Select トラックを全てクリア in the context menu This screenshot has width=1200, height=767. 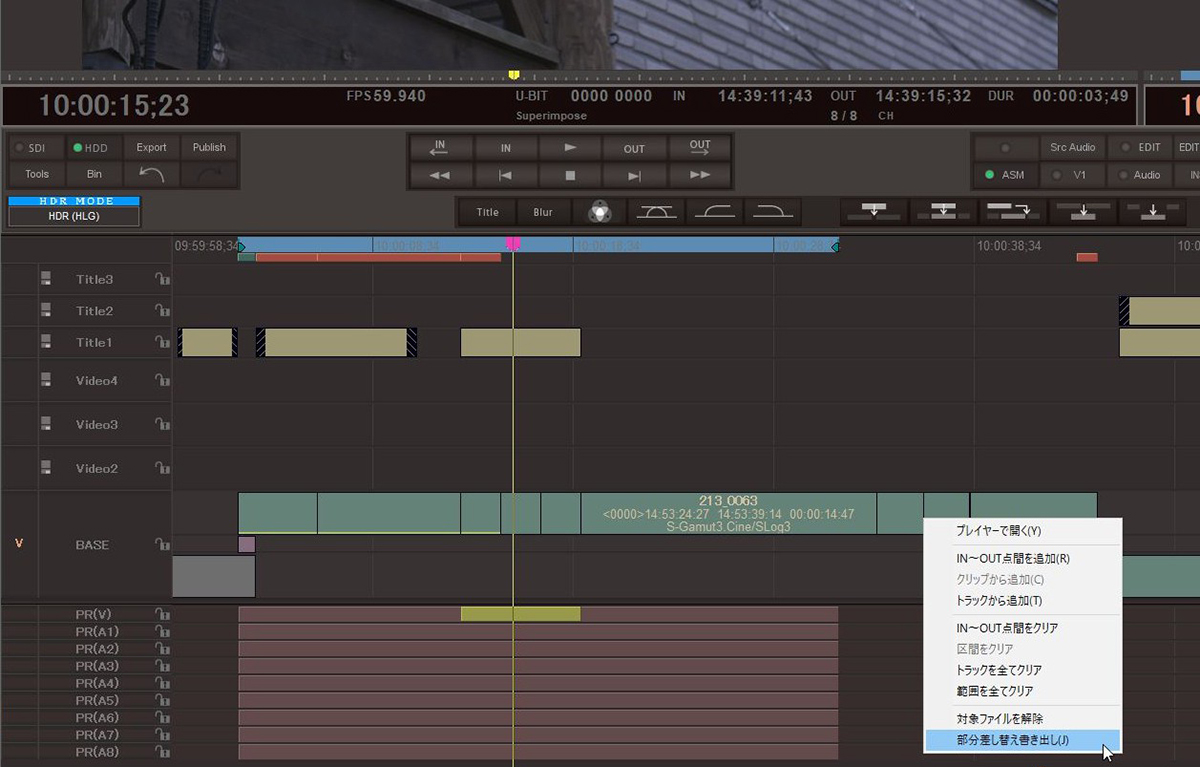click(998, 670)
